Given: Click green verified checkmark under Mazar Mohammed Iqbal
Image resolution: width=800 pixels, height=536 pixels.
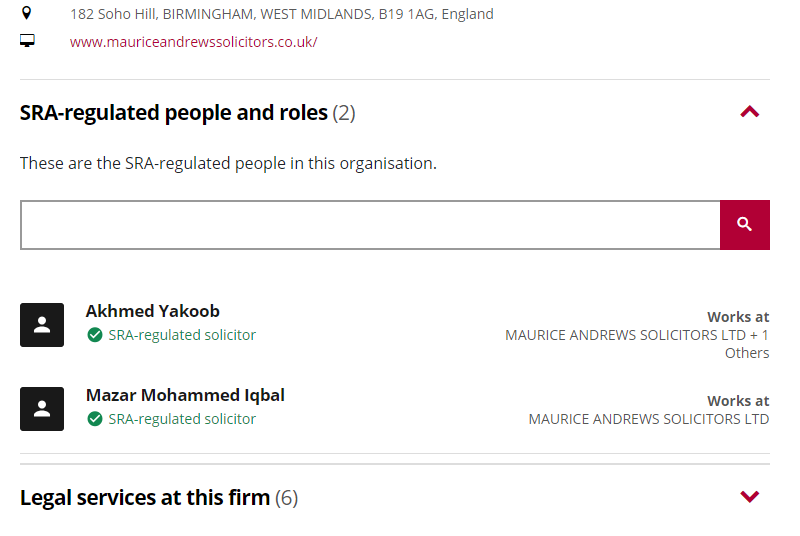Looking at the screenshot, I should point(95,419).
